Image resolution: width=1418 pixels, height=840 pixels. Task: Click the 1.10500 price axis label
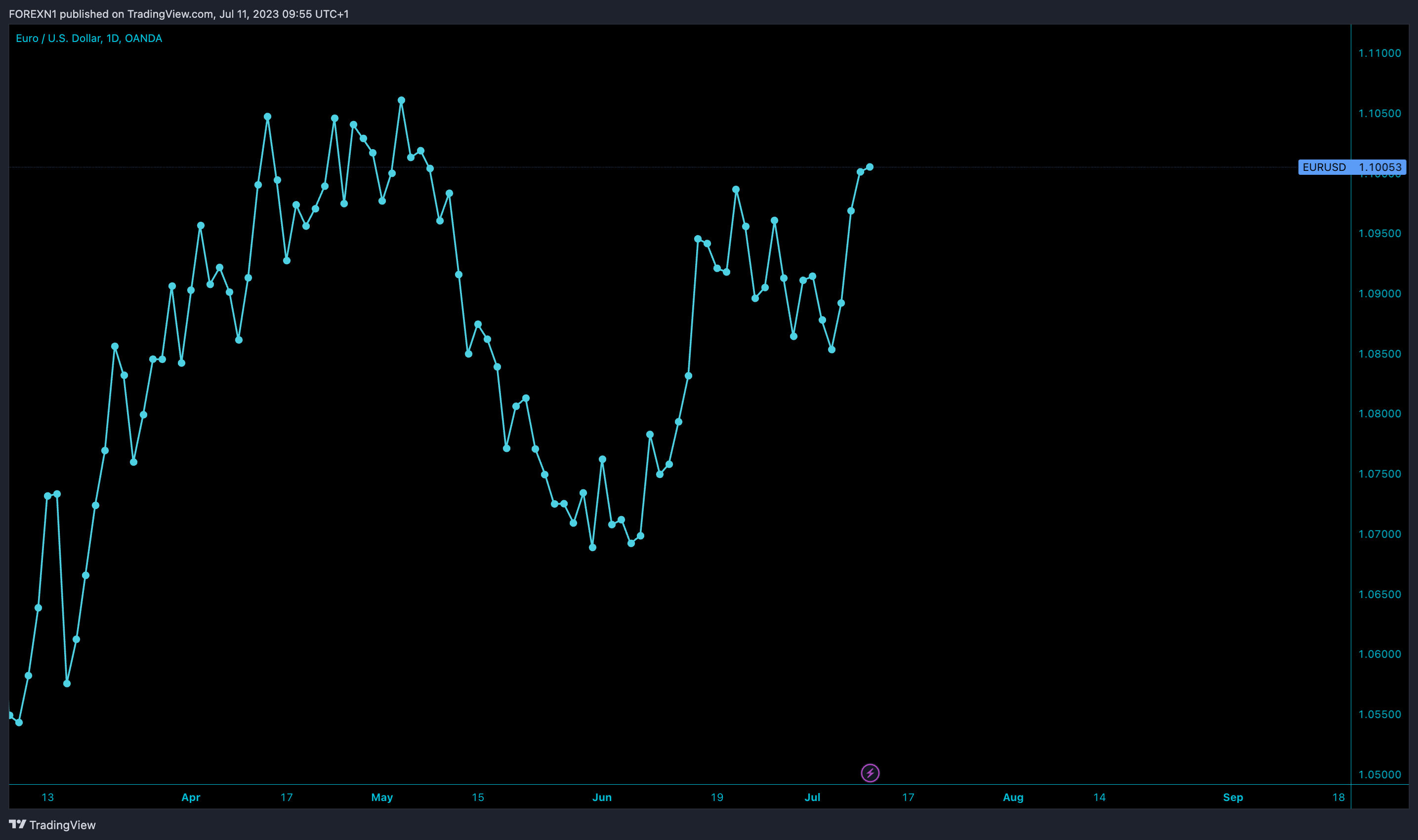click(x=1379, y=113)
